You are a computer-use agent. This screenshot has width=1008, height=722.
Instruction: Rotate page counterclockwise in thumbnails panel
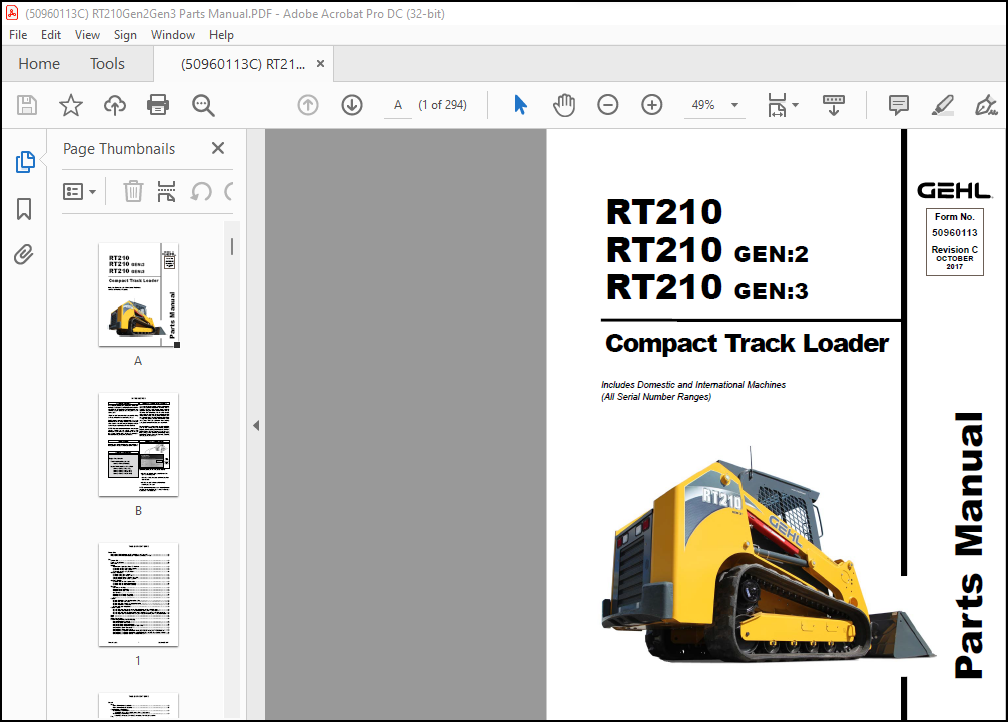201,192
